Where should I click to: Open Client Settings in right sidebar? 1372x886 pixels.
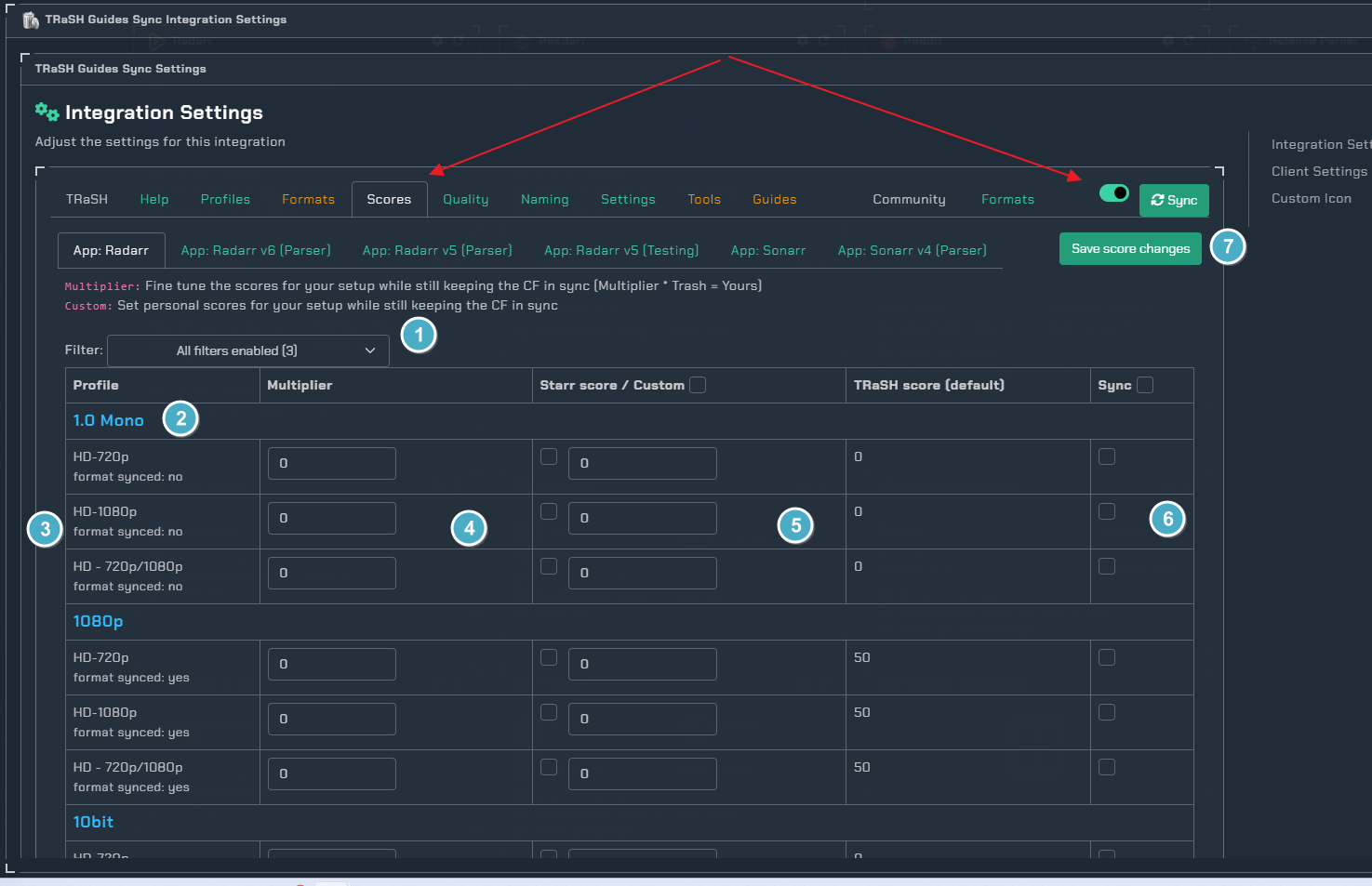click(x=1319, y=171)
